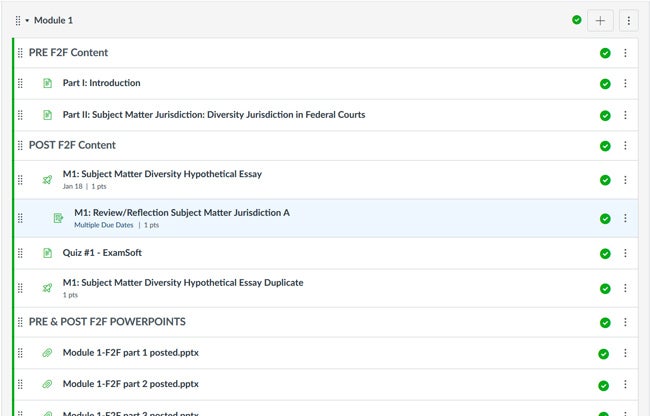Click drag handle for part 1 posted.pptx
Screen dimensions: 650x416
coord(20,353)
